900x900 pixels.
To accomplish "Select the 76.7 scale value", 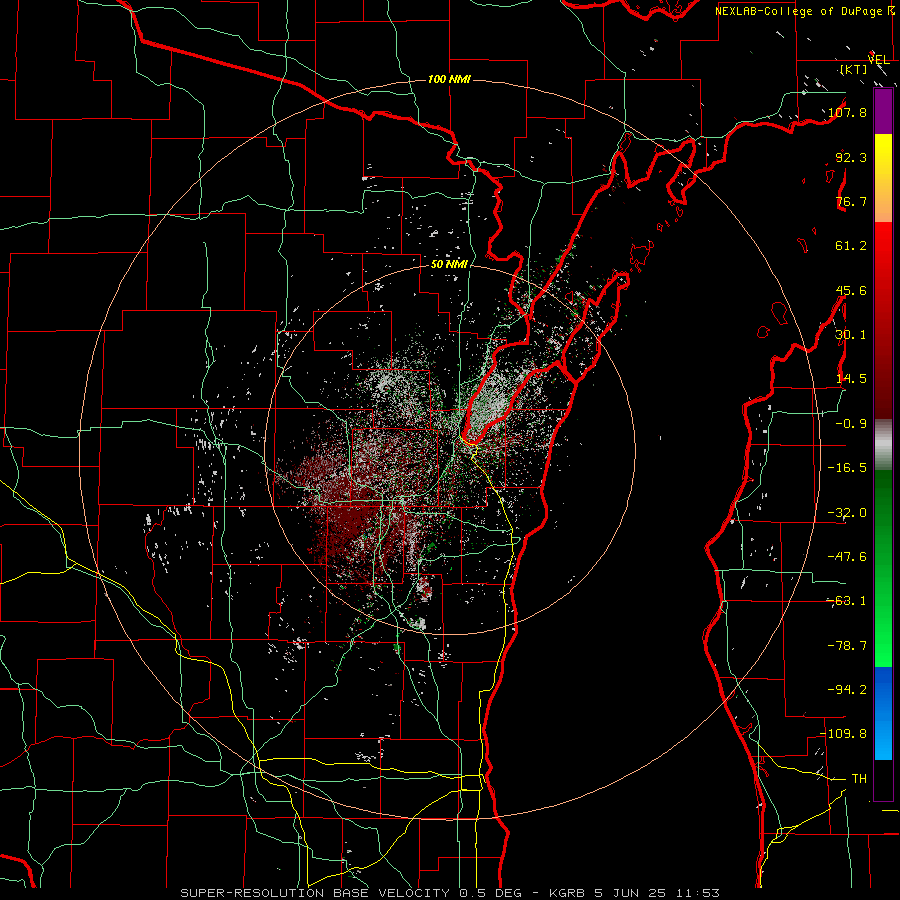I will [x=851, y=201].
